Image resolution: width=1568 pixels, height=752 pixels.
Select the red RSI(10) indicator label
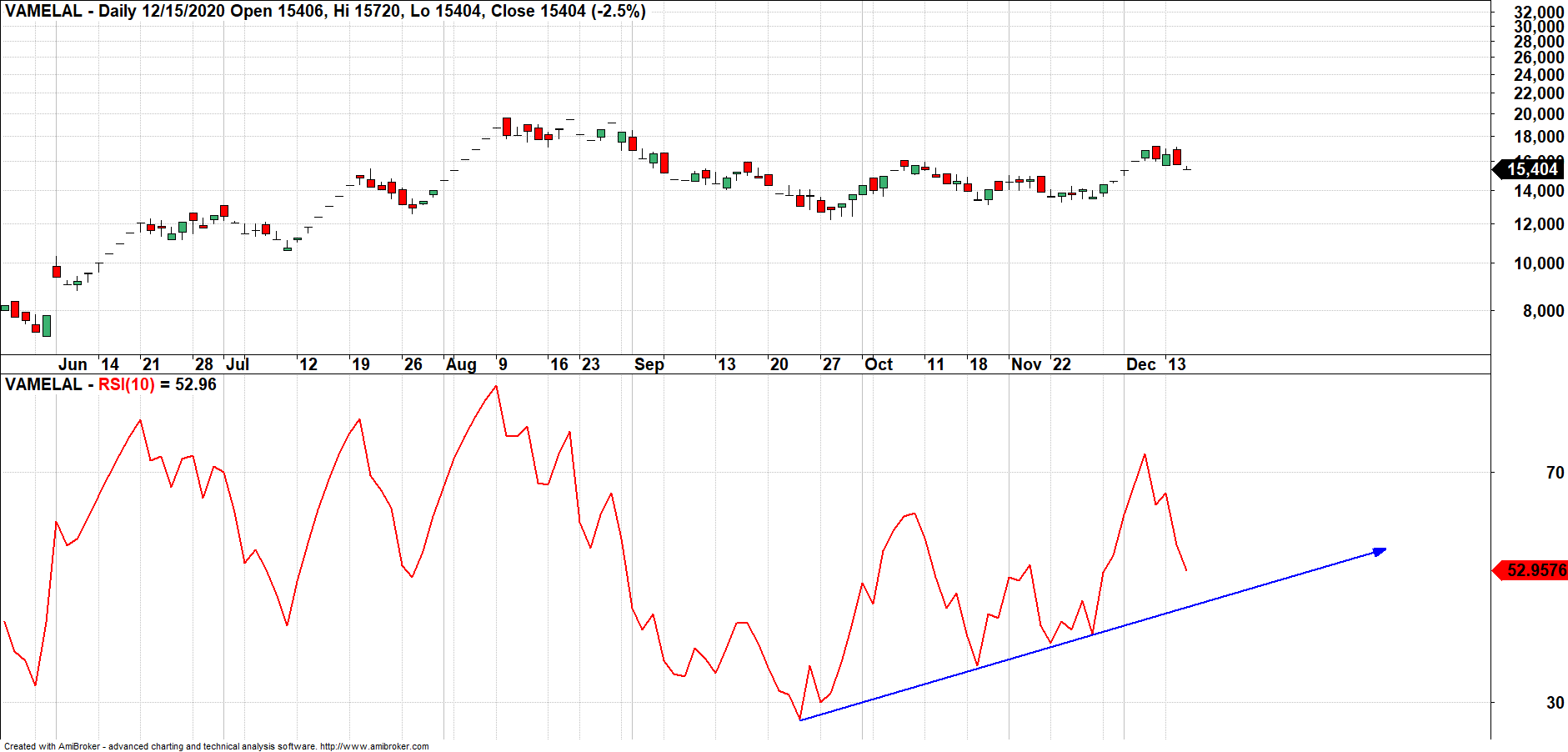(x=126, y=384)
